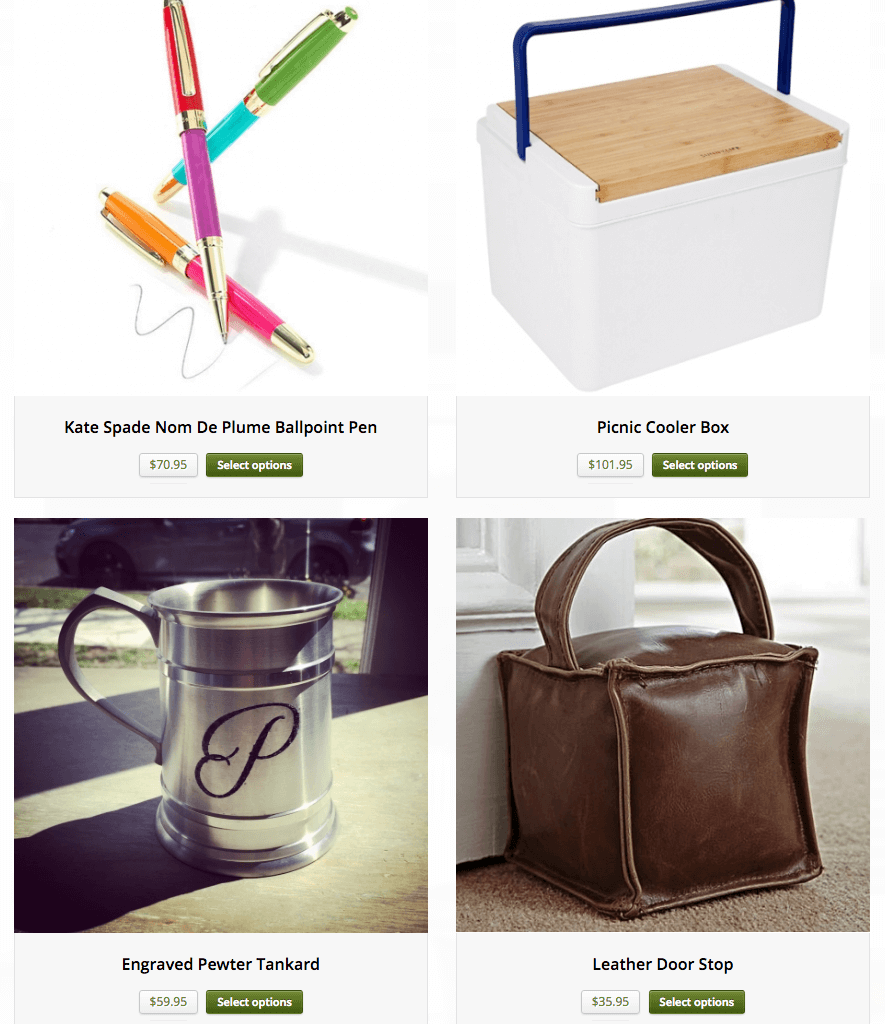
Task: Open the Picnic Cooler Box title link
Action: point(662,427)
